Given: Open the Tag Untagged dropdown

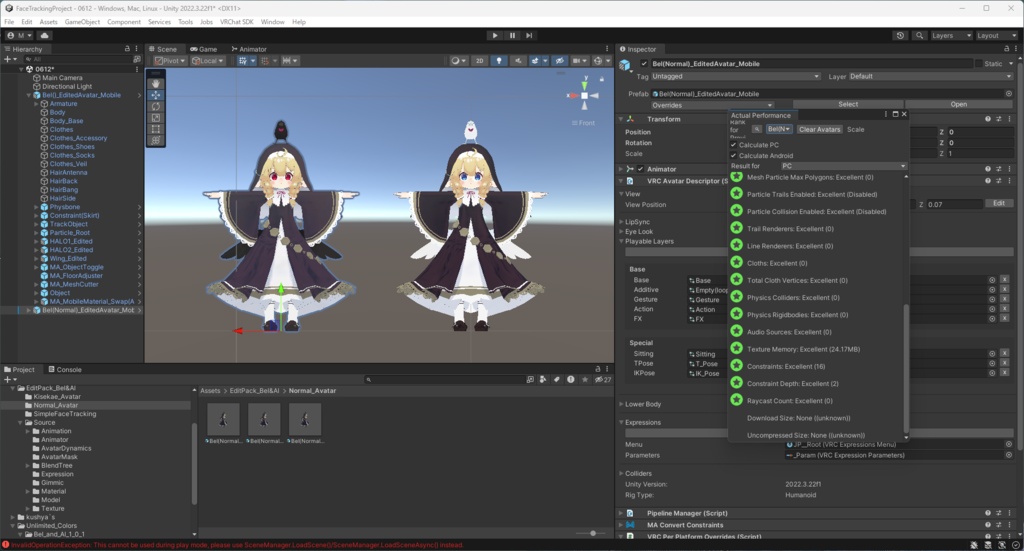Looking at the screenshot, I should pyautogui.click(x=735, y=76).
